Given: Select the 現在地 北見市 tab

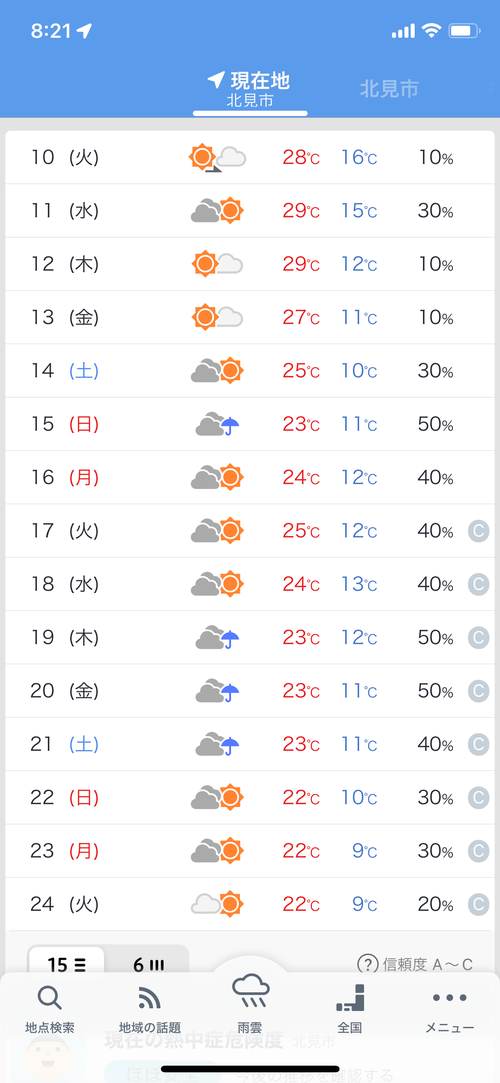Looking at the screenshot, I should 250,90.
